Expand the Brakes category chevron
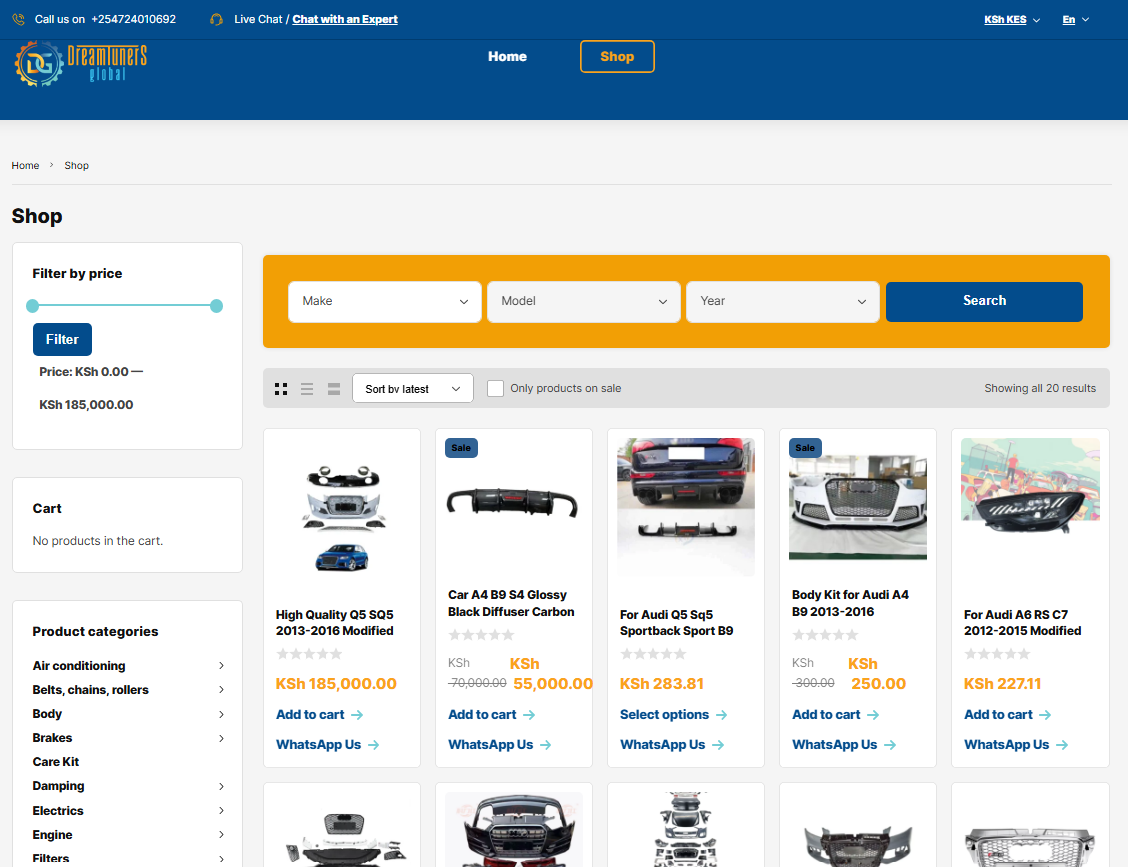1128x867 pixels. tap(221, 738)
